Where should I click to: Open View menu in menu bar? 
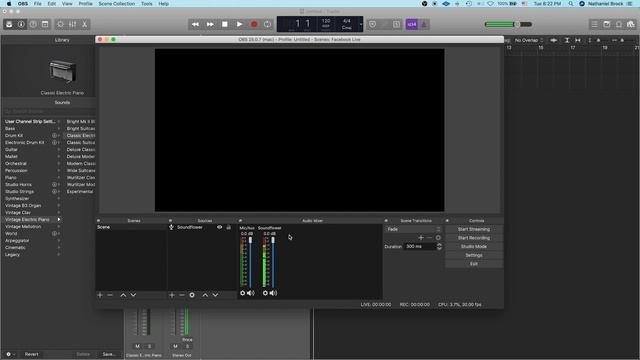67,4
